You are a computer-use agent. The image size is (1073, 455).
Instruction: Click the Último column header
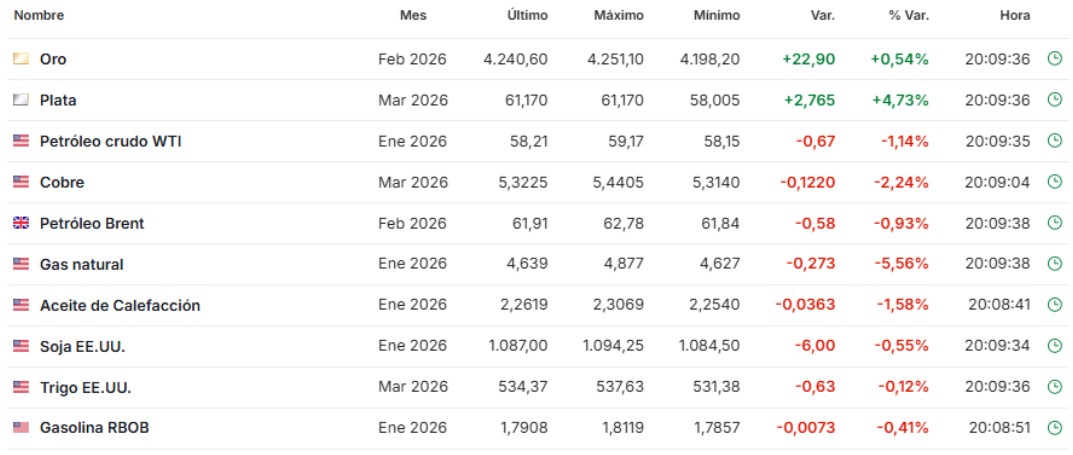527,16
